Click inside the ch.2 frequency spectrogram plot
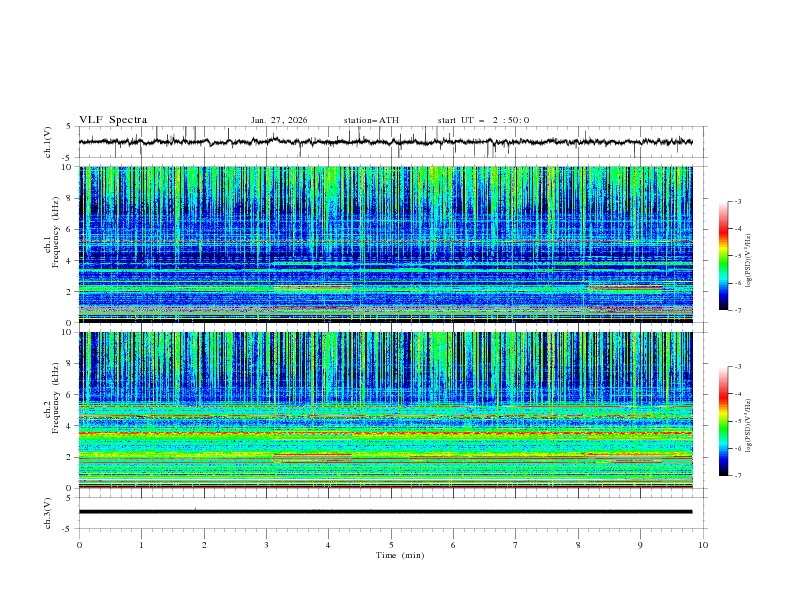 [x=385, y=410]
